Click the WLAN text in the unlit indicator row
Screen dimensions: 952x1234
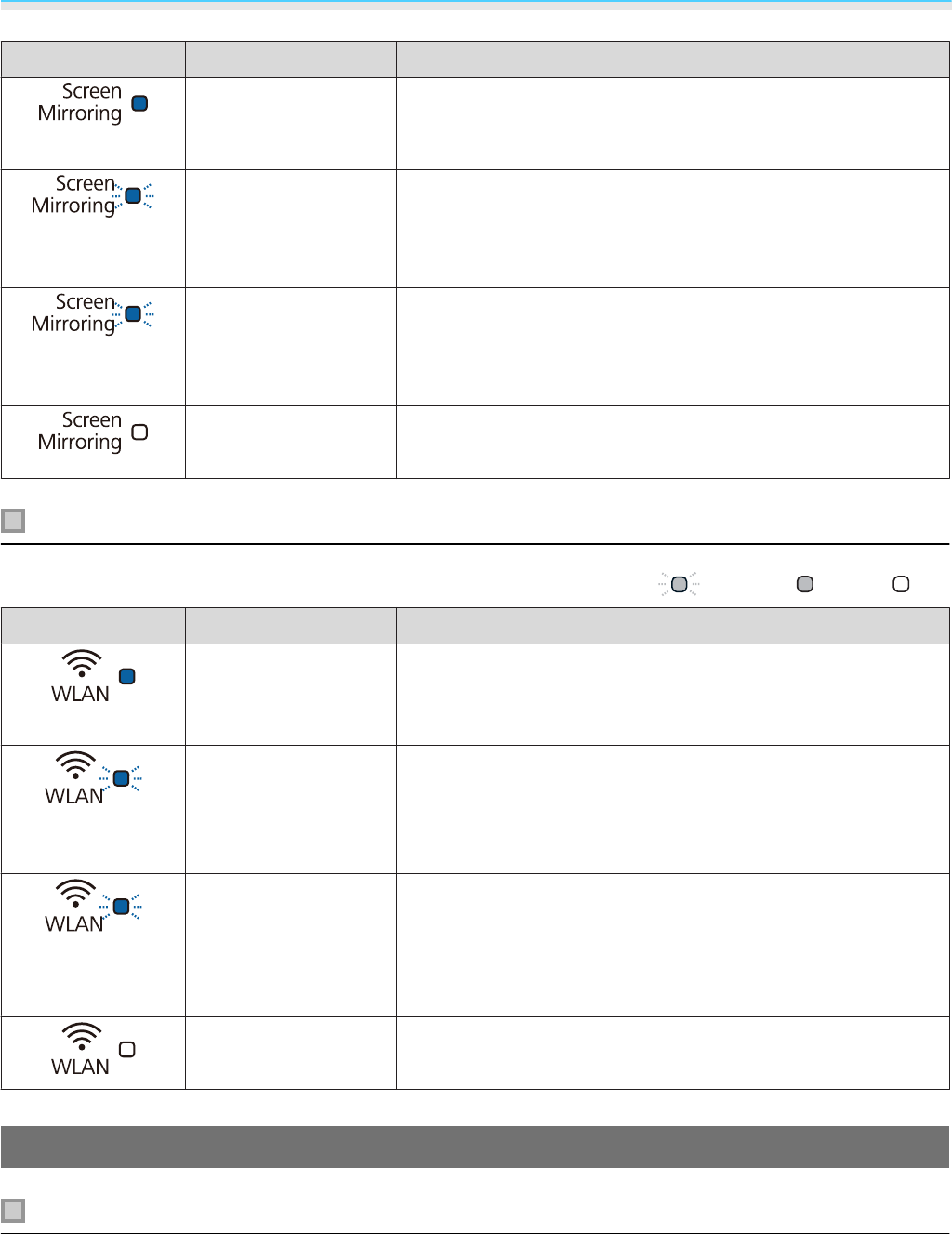pyautogui.click(x=80, y=1067)
